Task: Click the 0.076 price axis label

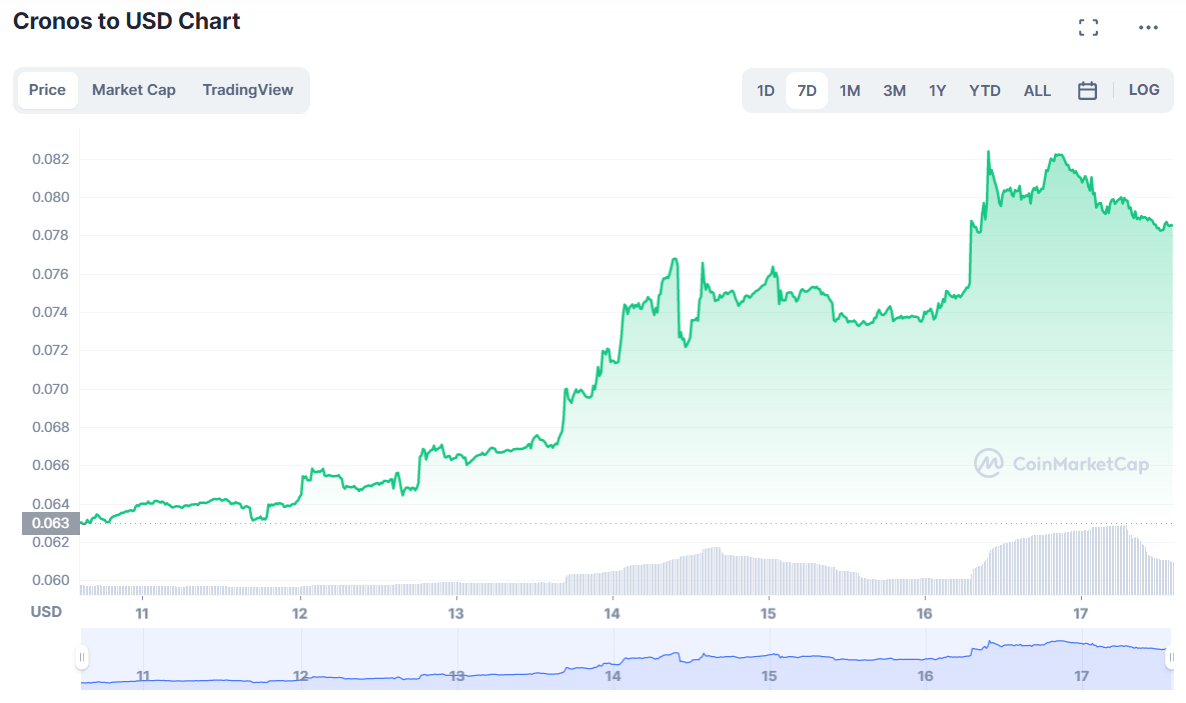Action: [51, 274]
